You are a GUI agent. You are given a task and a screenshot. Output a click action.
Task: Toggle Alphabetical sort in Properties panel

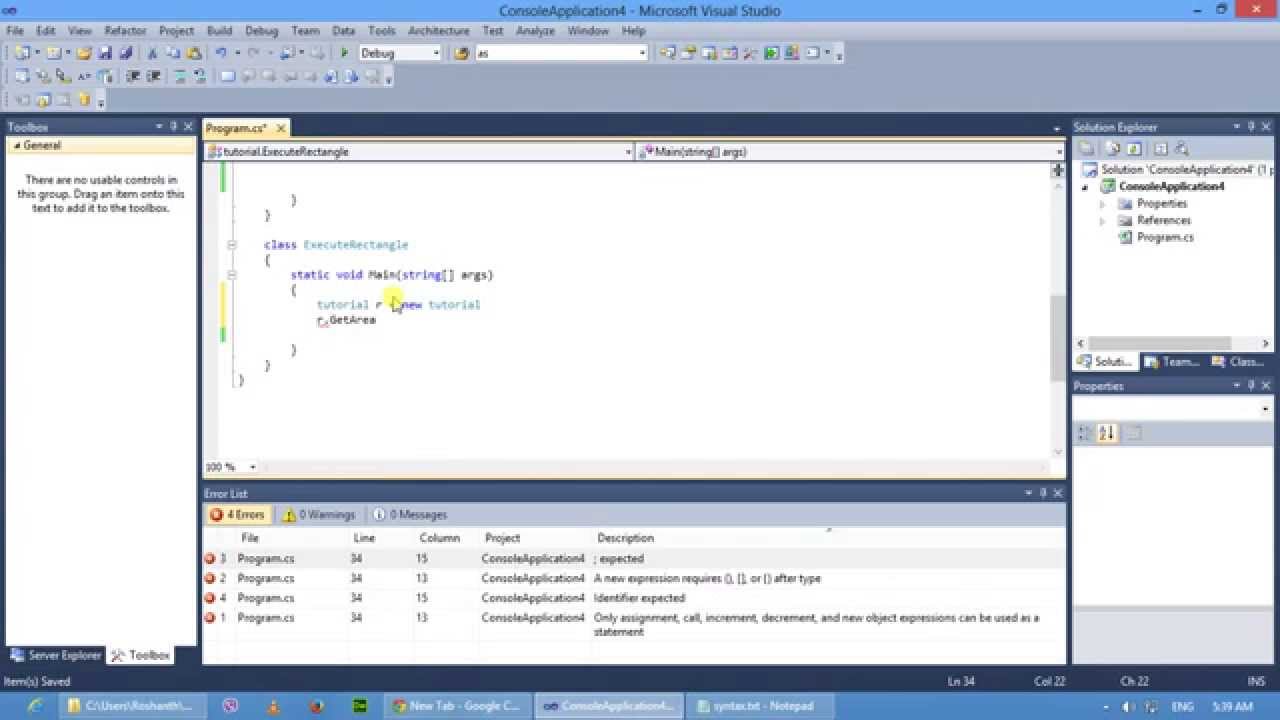(1107, 433)
